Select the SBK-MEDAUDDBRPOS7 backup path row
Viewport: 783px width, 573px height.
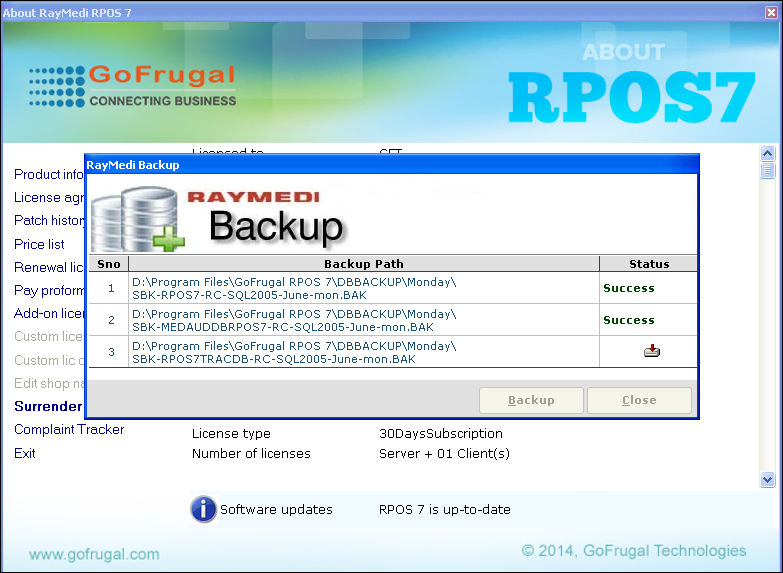pyautogui.click(x=364, y=320)
